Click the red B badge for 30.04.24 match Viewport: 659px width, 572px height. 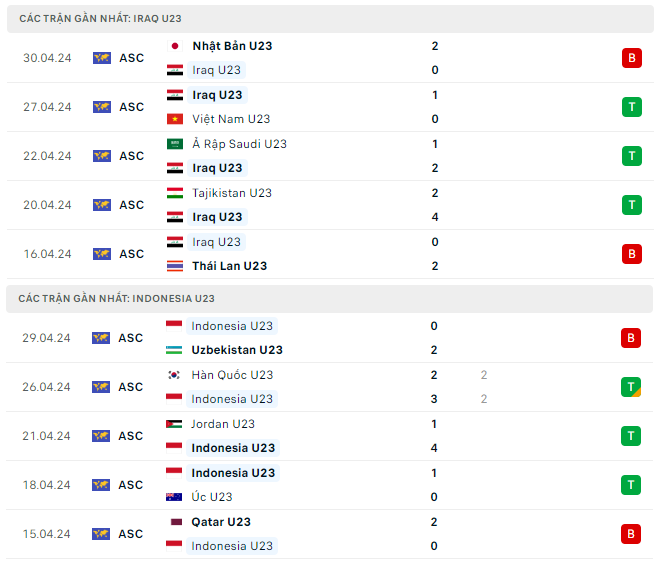631,58
